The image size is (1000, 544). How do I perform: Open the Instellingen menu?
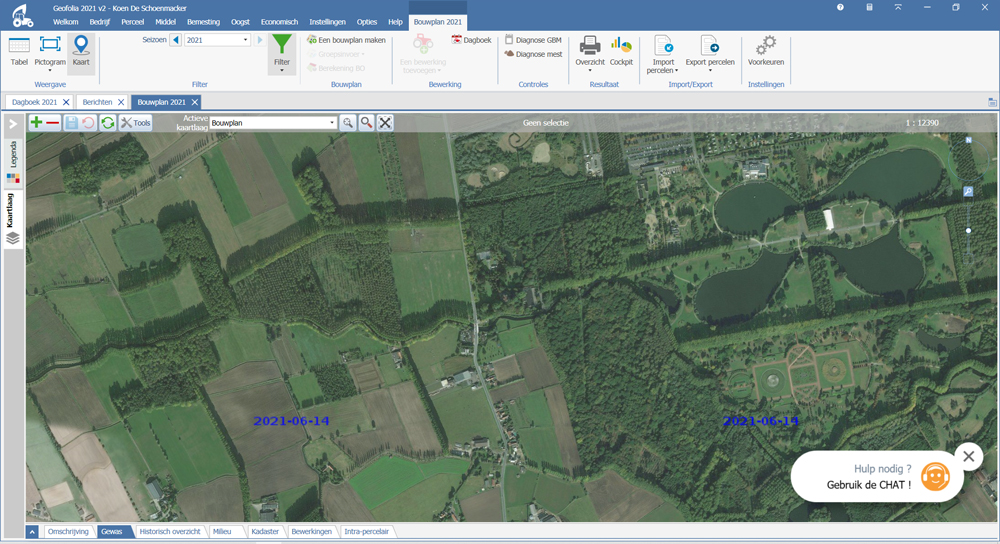327,22
